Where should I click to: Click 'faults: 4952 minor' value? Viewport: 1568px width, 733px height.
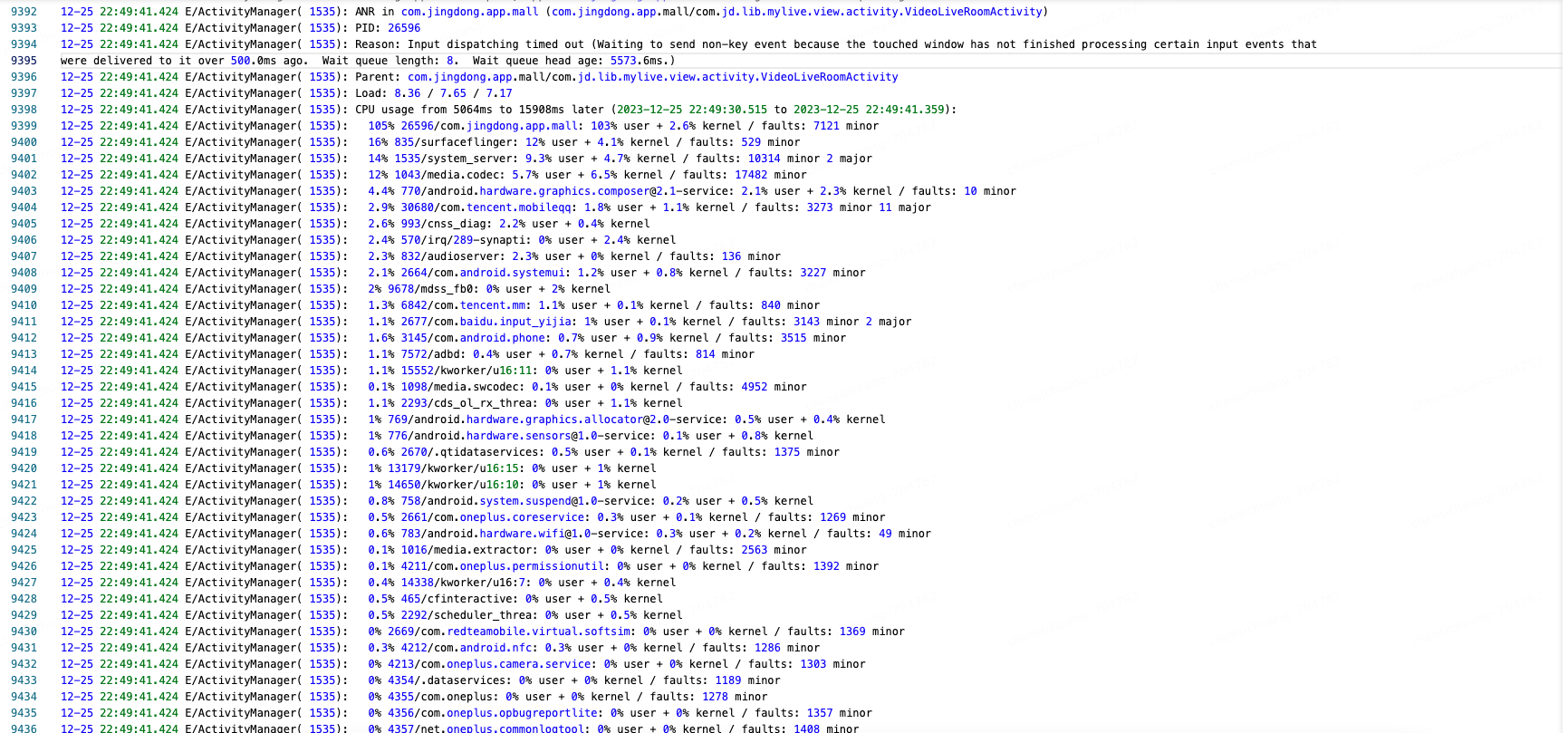click(748, 387)
